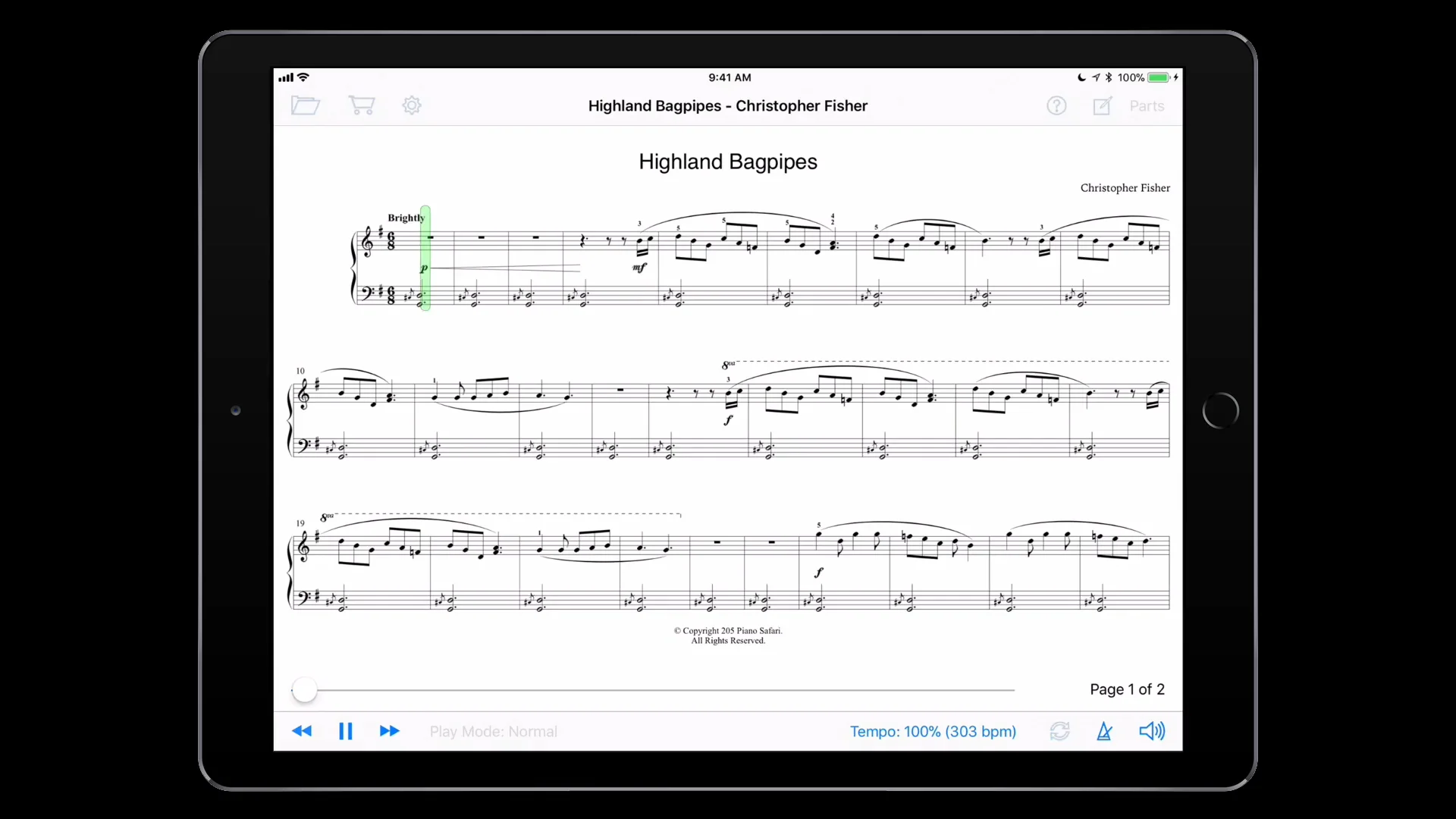Open the help question mark
Screen dimensions: 1456x819
tap(1056, 106)
